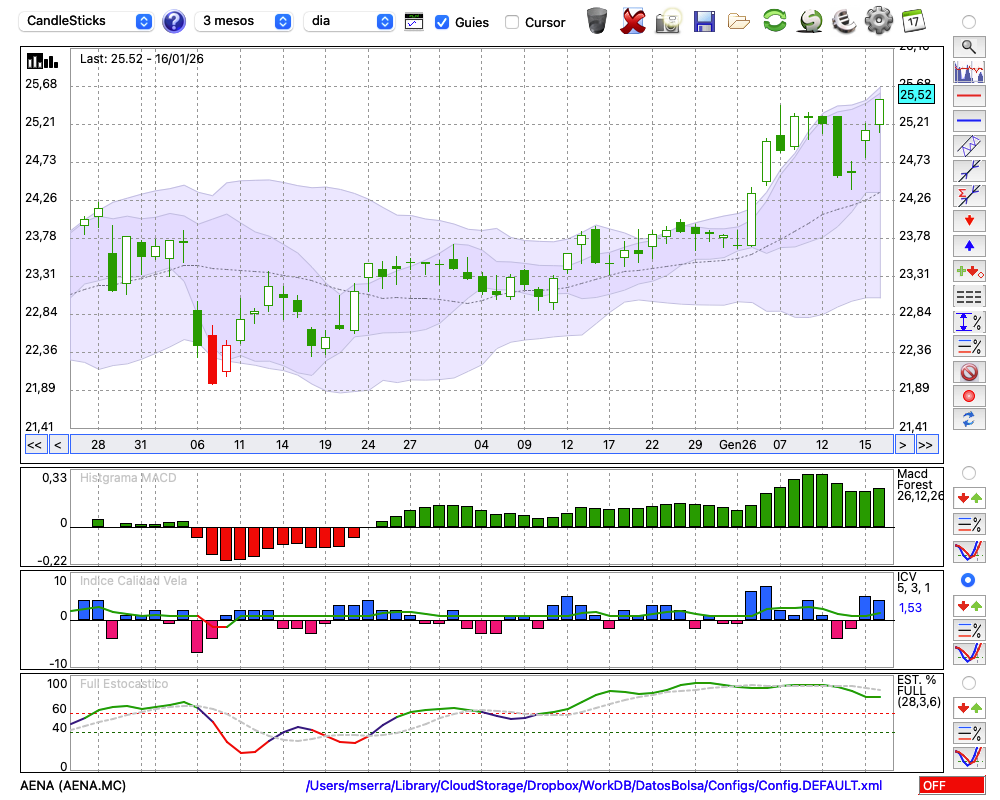Screen dimensions: 1000x800
Task: Click the trash can icon in toolbar
Action: click(597, 21)
